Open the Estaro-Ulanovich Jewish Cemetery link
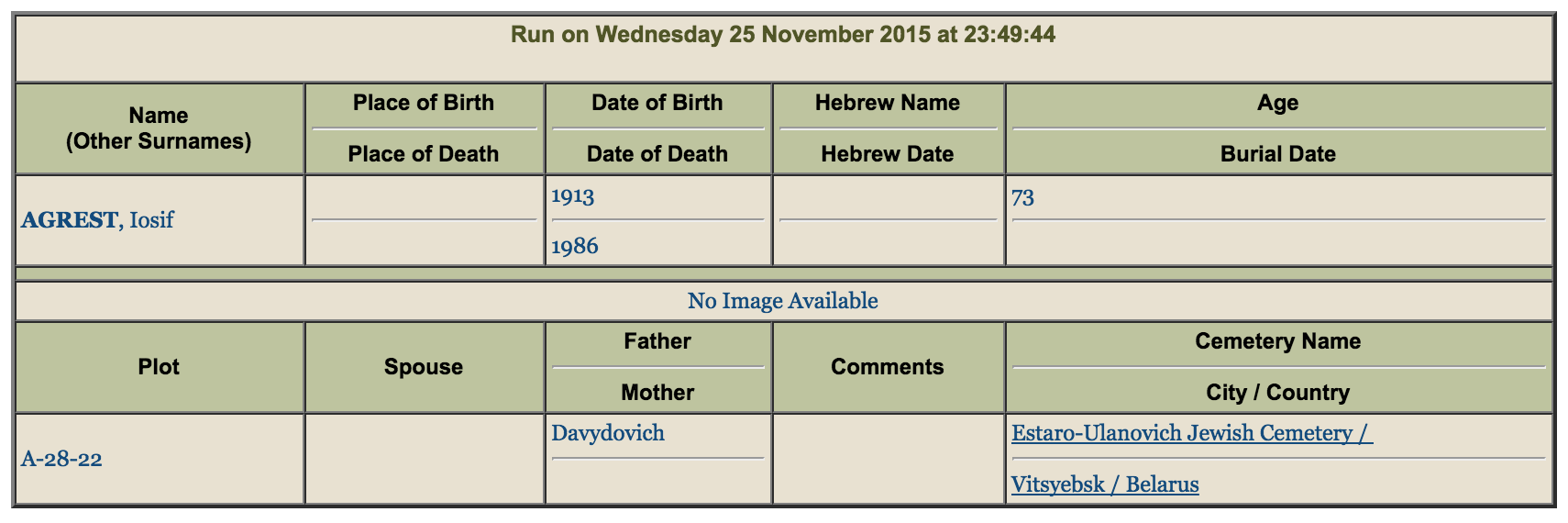Screen dimensions: 1568x523 click(x=1191, y=433)
